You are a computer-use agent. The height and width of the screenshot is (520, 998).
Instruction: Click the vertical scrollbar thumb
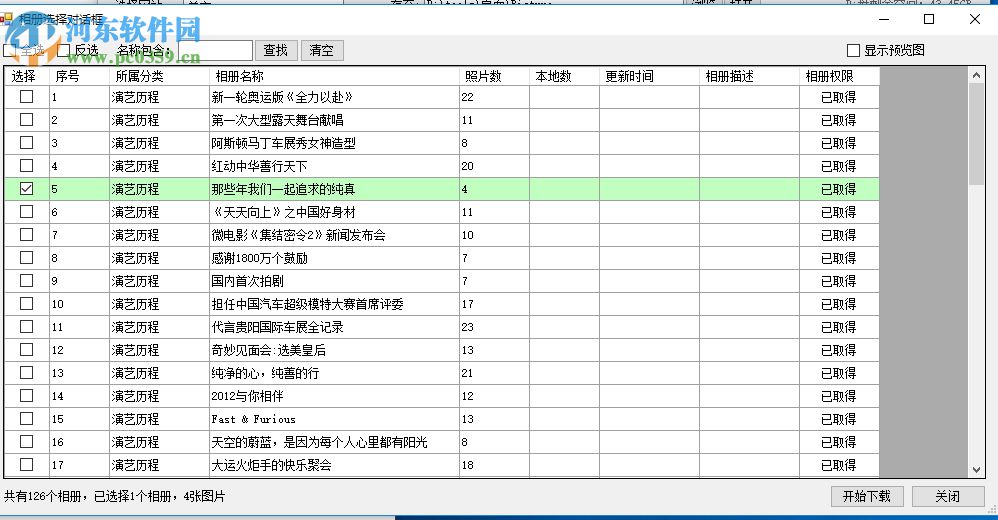[x=976, y=134]
